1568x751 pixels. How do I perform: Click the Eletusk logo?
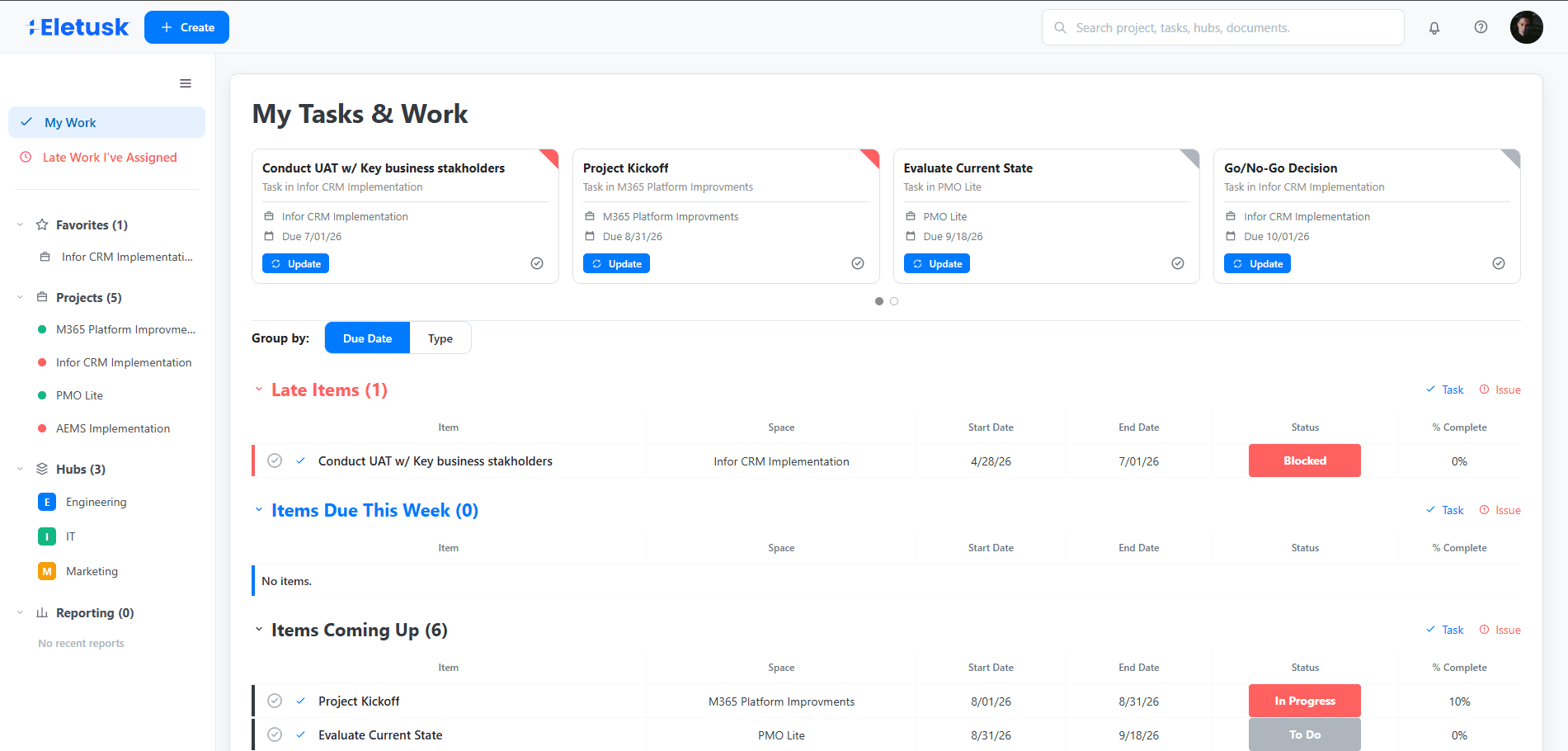pos(78,27)
